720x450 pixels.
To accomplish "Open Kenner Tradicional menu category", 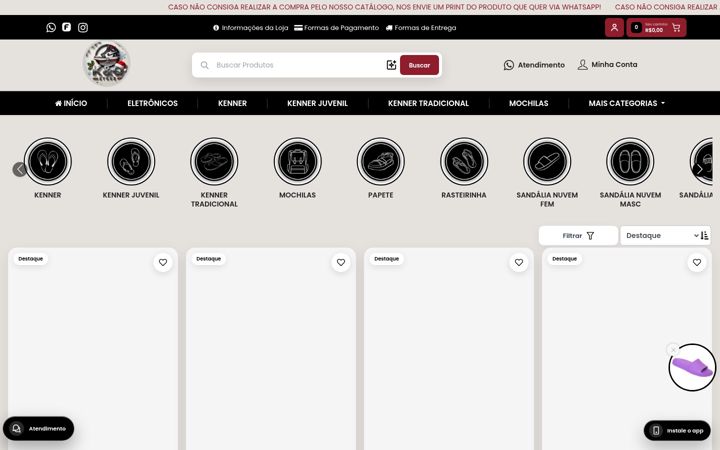I will 428,103.
